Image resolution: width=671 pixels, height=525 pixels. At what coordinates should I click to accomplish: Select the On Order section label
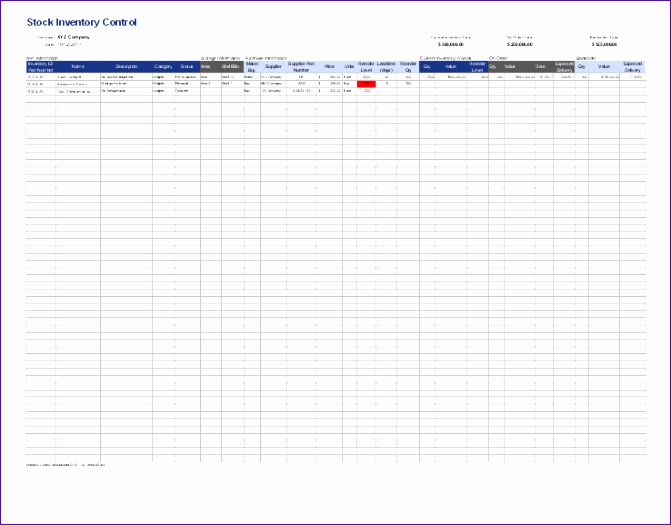point(498,58)
